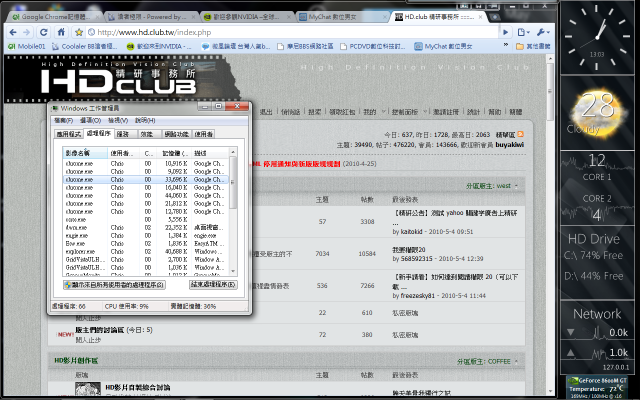Click the 統計 forum navigation link
This screenshot has width=640, height=400.
[x=473, y=112]
